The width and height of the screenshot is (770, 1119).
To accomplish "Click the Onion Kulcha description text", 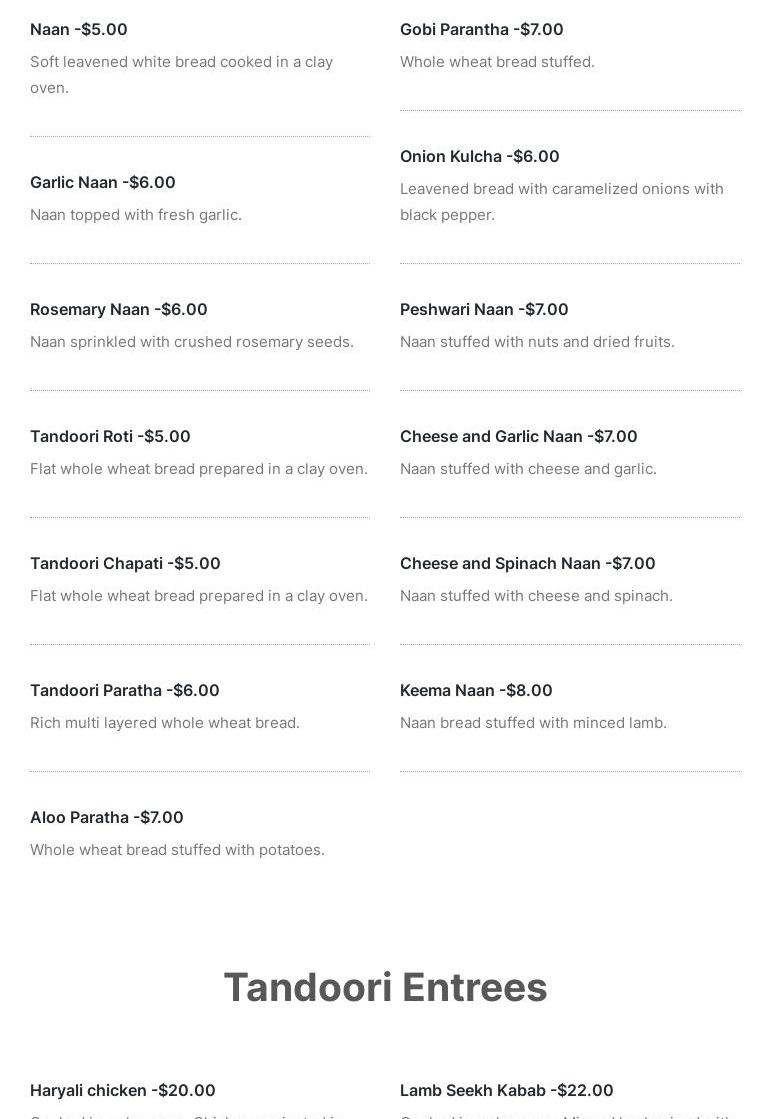I will 561,201.
